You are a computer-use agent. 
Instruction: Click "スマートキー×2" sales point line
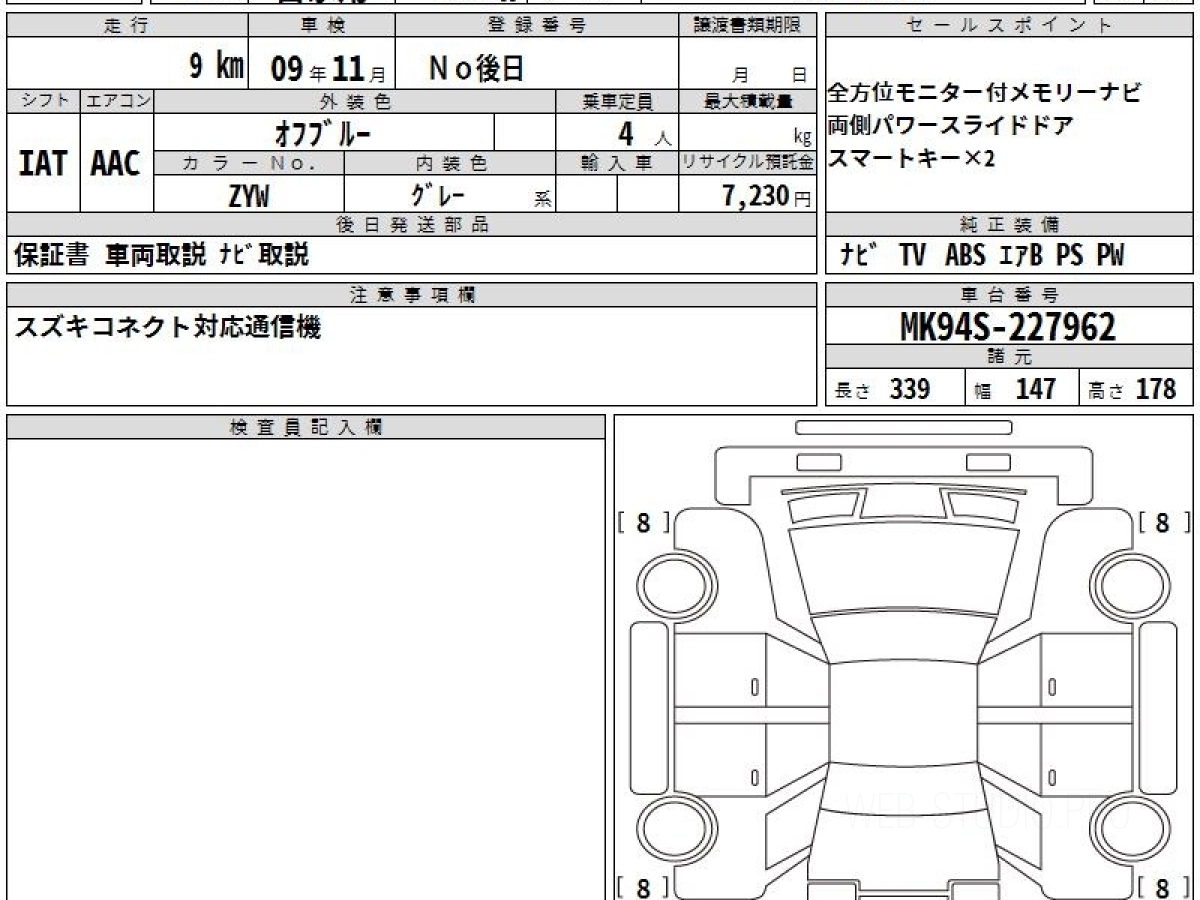911,158
